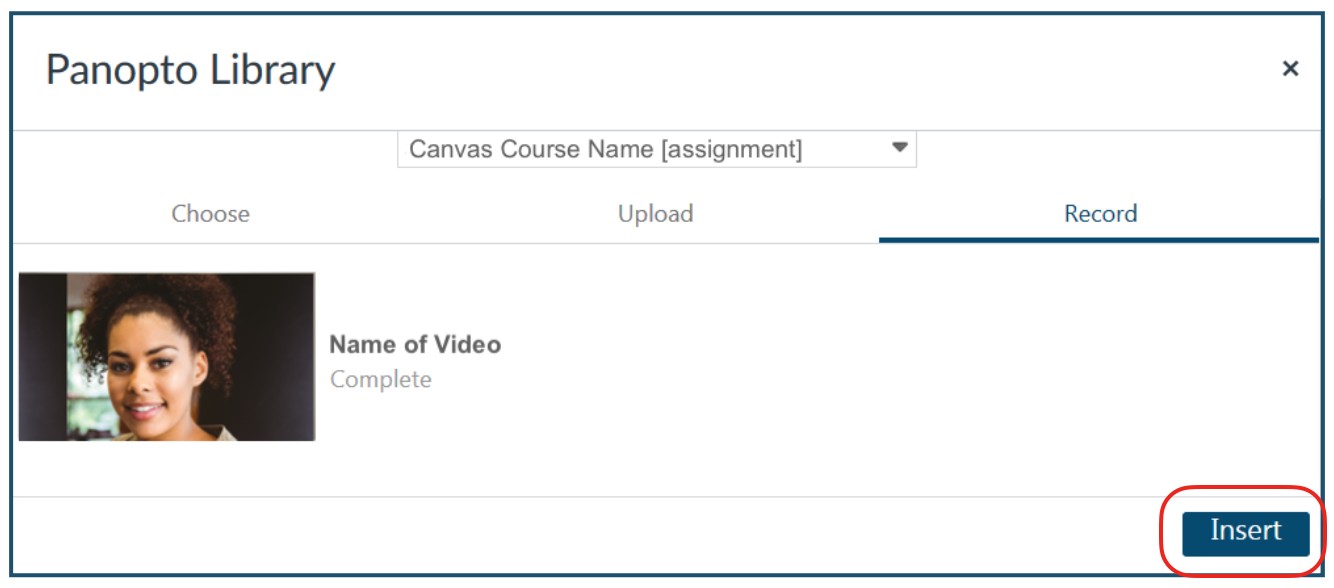Click the Insert button

point(1245,531)
